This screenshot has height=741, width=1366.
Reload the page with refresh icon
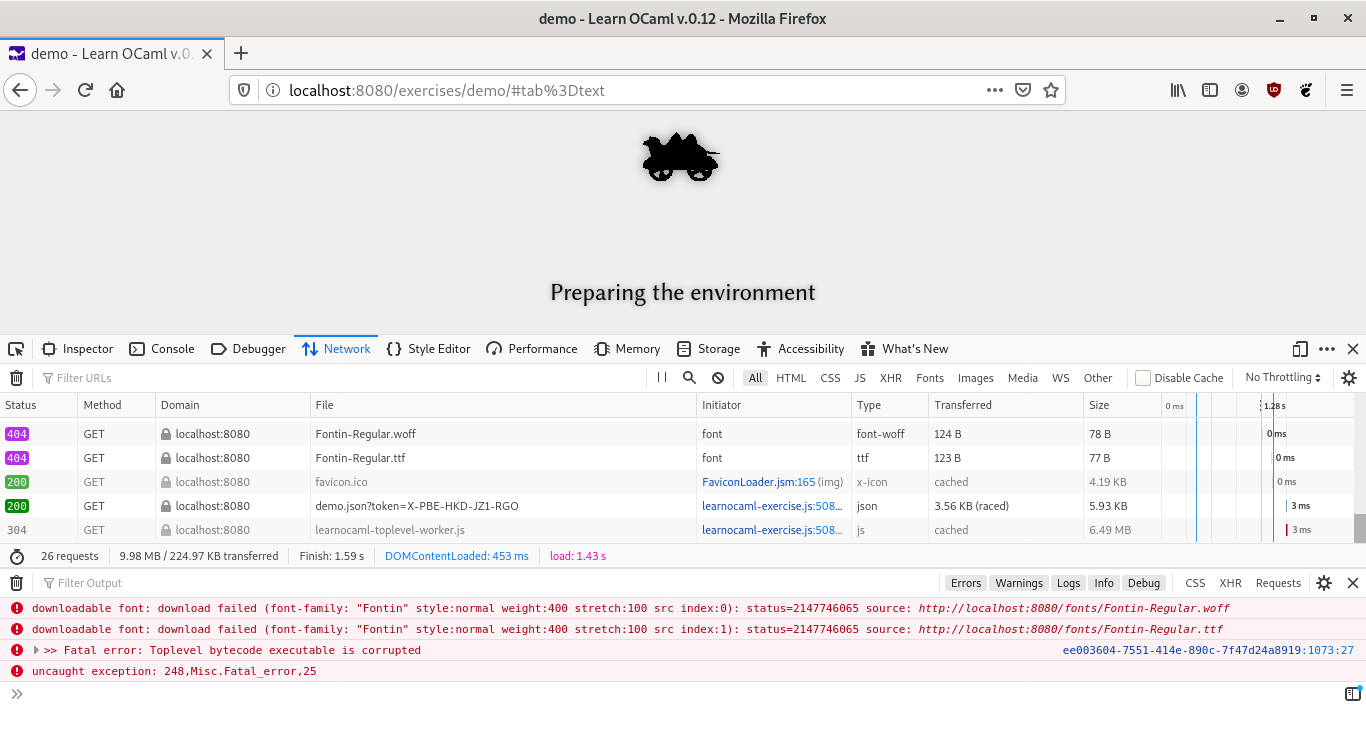(85, 90)
